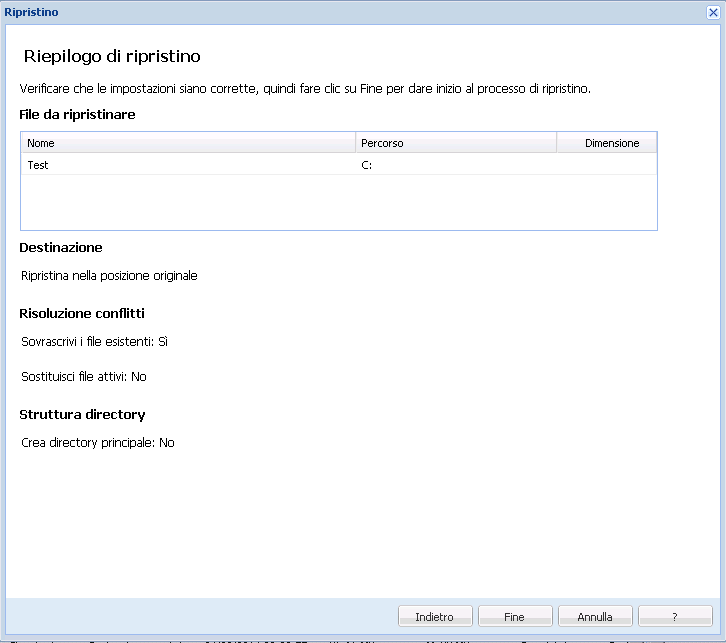Click the Dimensione column header
The height and width of the screenshot is (643, 726).
click(606, 143)
